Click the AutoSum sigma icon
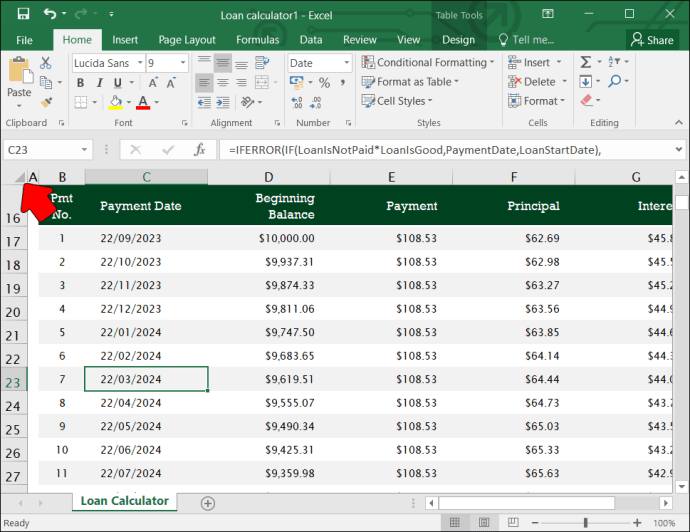This screenshot has width=690, height=532. 585,62
